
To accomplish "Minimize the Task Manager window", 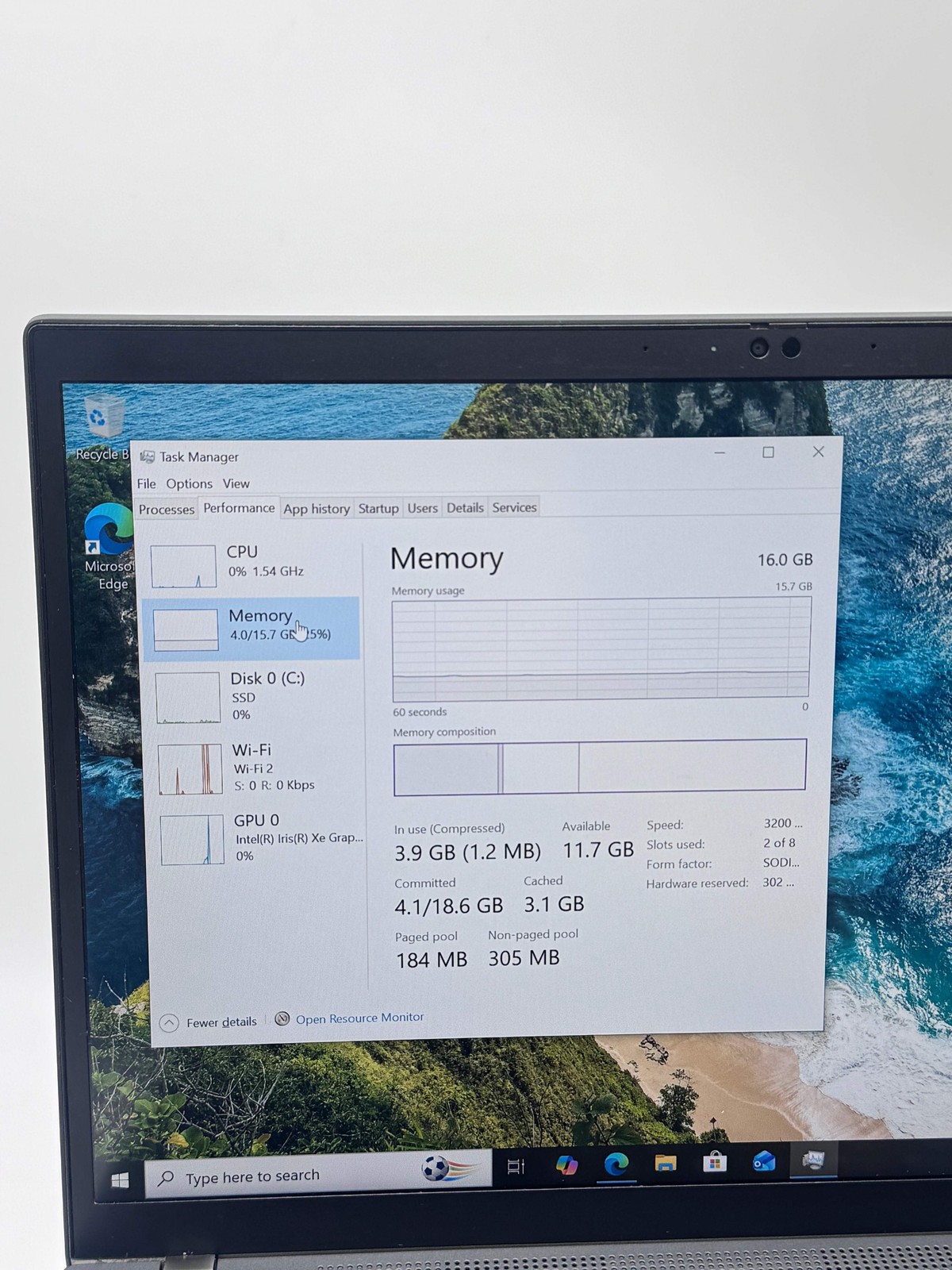I will [x=720, y=453].
